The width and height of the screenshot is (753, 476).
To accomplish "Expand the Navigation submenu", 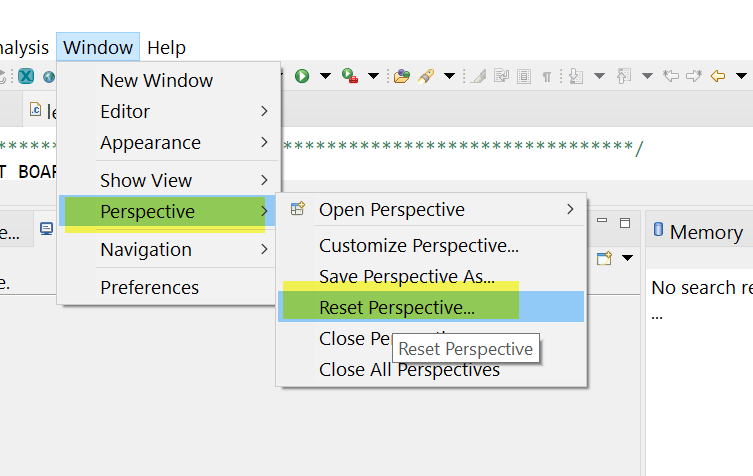I will pos(168,249).
